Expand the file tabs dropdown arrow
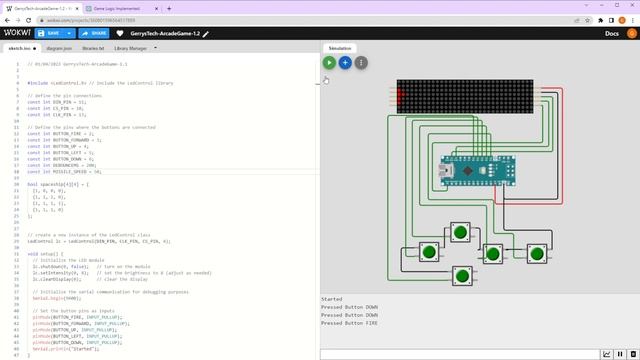The height and width of the screenshot is (360, 640). click(156, 48)
